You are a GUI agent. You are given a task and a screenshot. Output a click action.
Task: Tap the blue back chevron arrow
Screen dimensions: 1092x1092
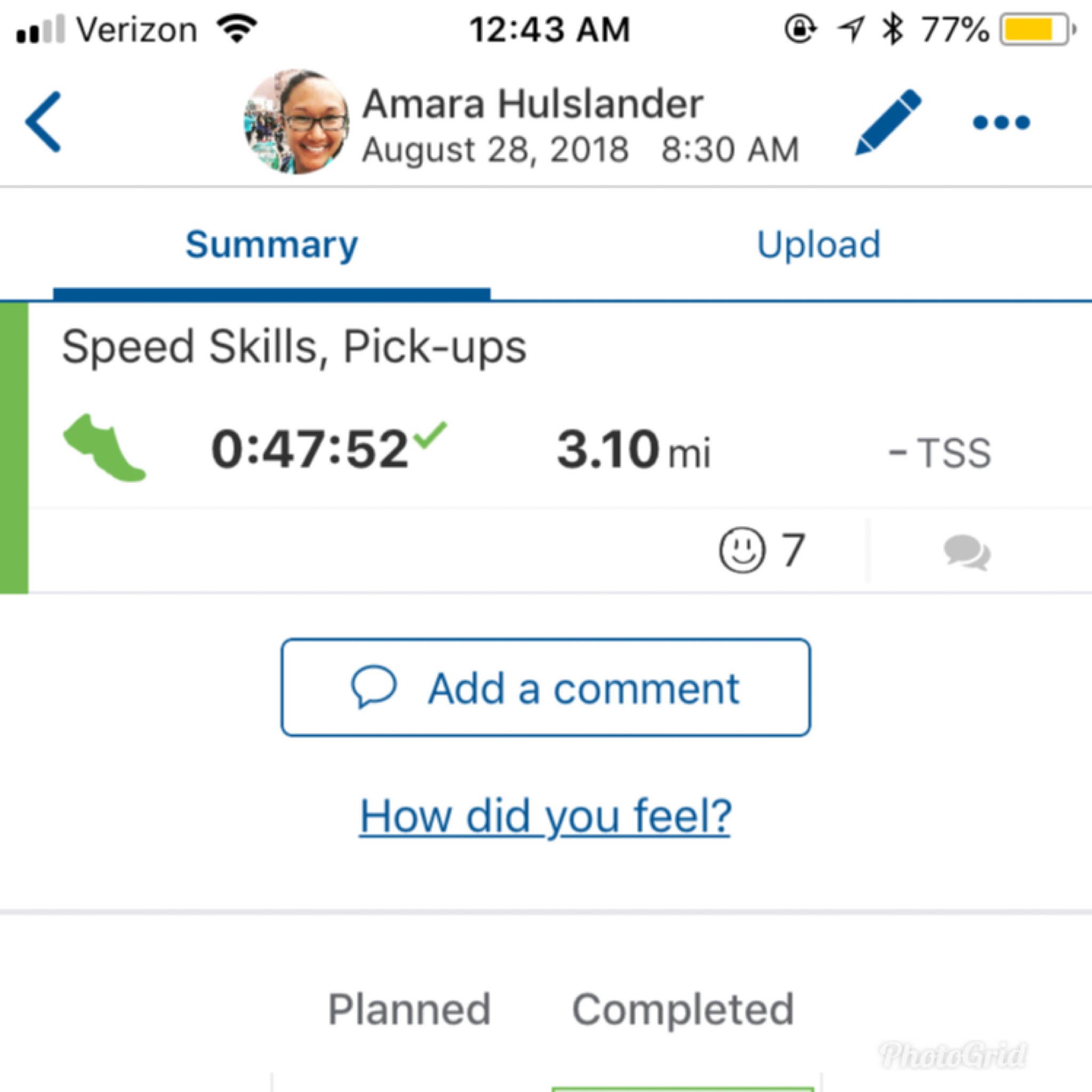(44, 122)
